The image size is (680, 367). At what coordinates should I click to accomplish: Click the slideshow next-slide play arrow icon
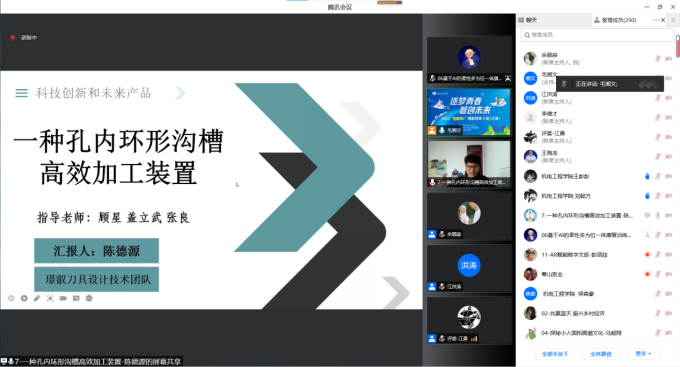click(24, 298)
